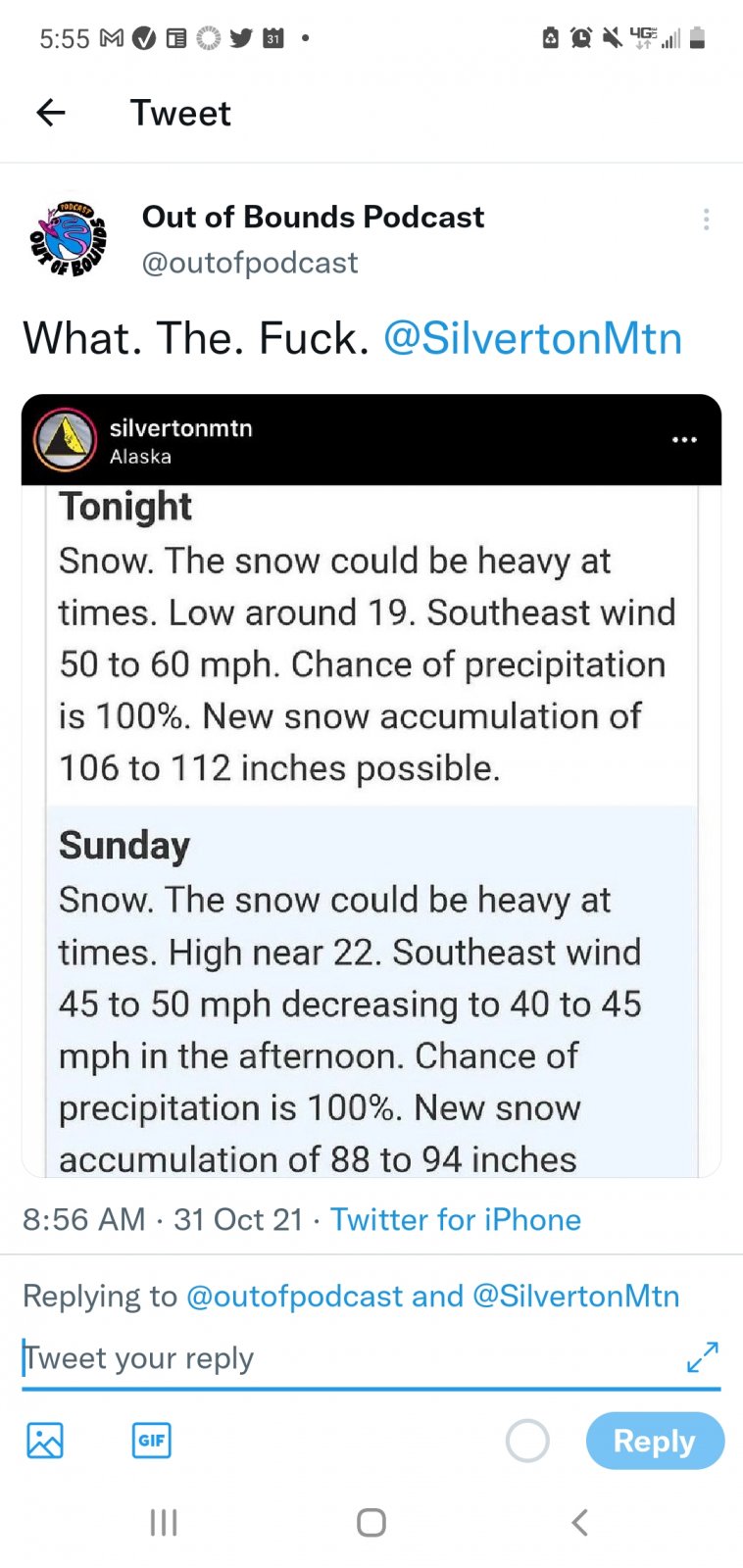
Task: Tap the @outofpodcast handle under display name
Action: pos(250,263)
